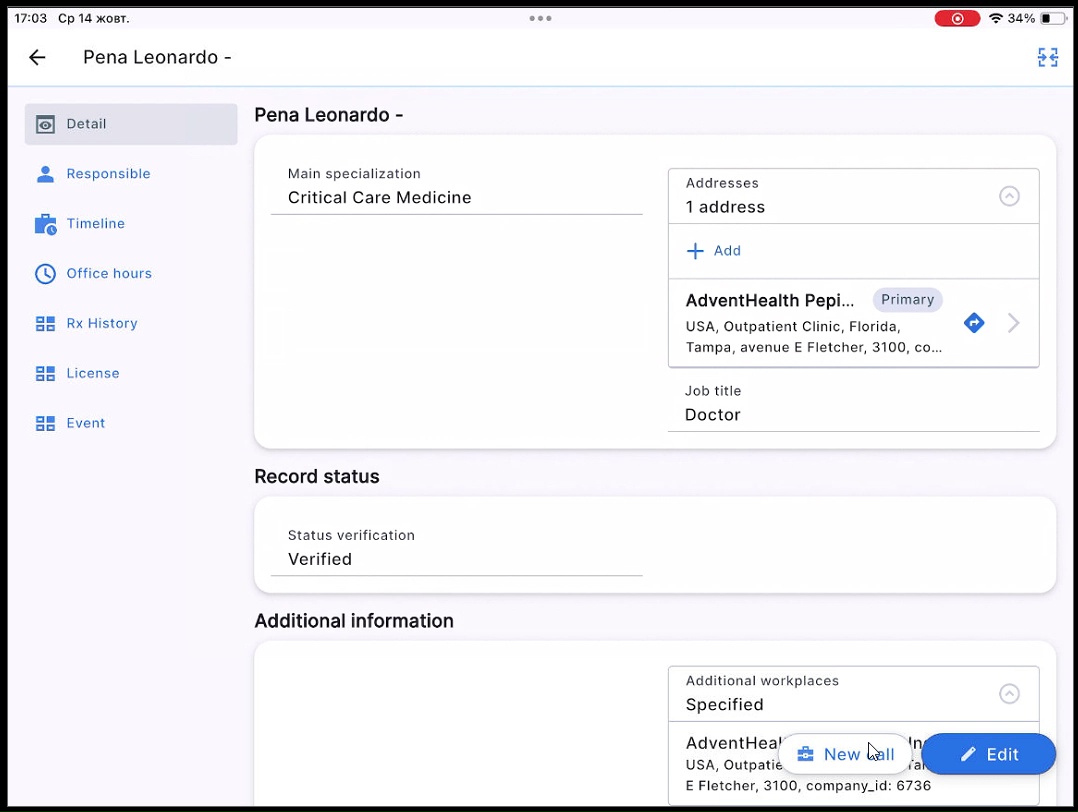
Task: Click the 'Additional information' heading
Action: [354, 621]
